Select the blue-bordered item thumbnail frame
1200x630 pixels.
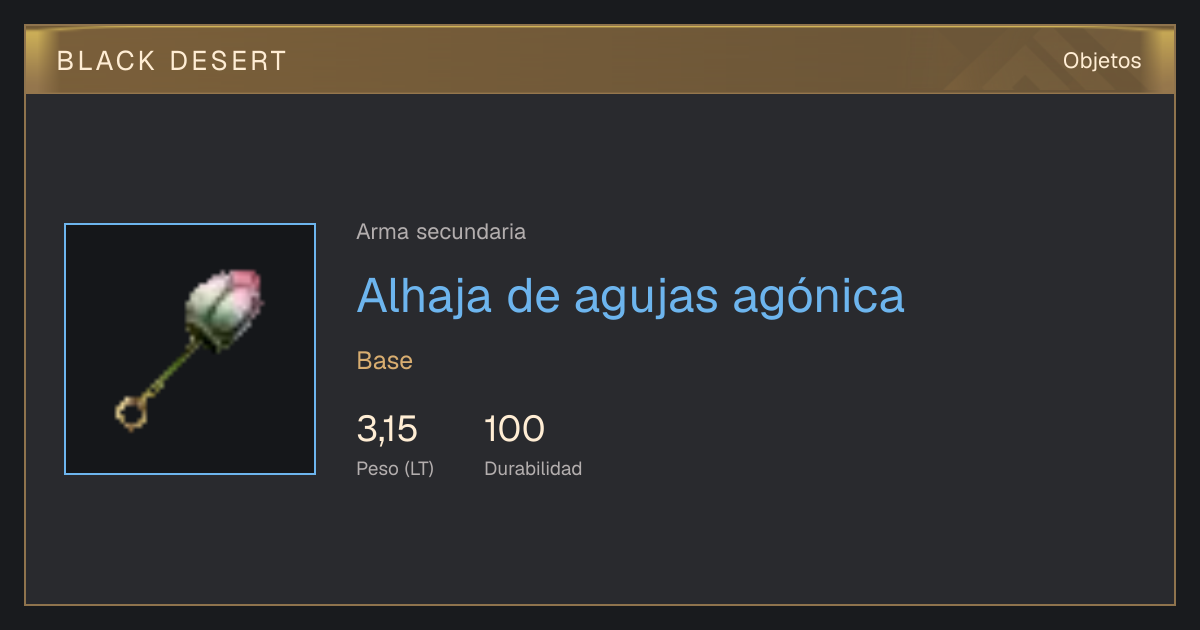click(190, 349)
